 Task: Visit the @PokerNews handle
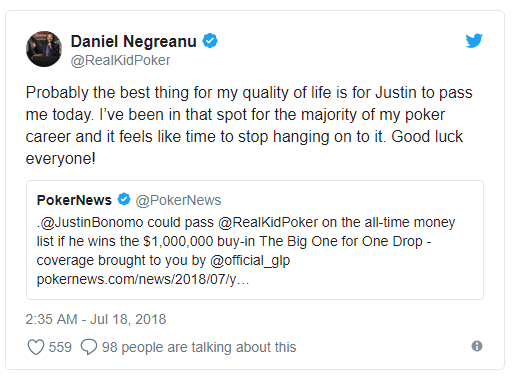point(178,200)
